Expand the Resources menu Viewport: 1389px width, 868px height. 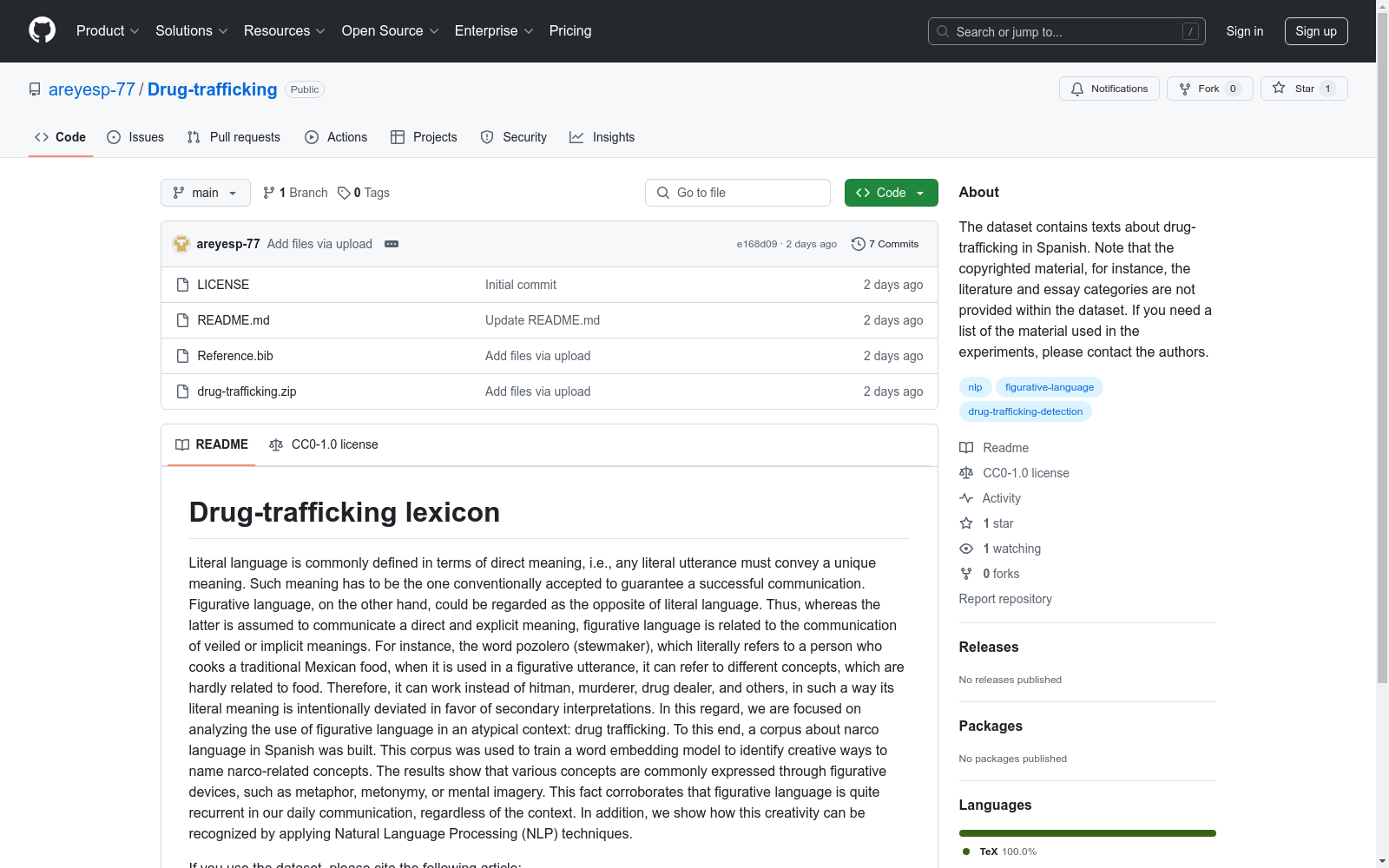click(x=285, y=30)
